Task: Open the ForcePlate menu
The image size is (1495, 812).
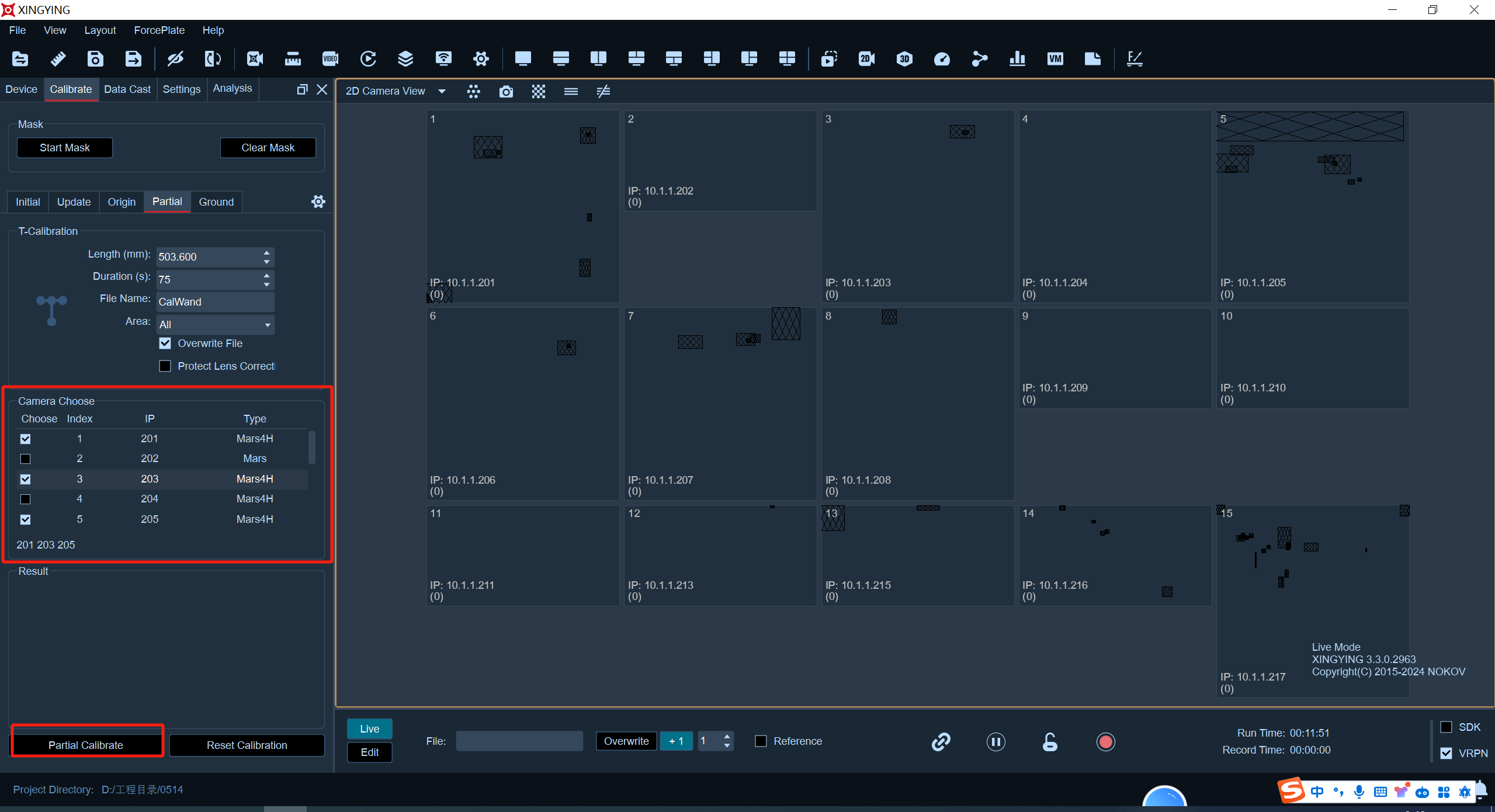Action: [x=159, y=30]
